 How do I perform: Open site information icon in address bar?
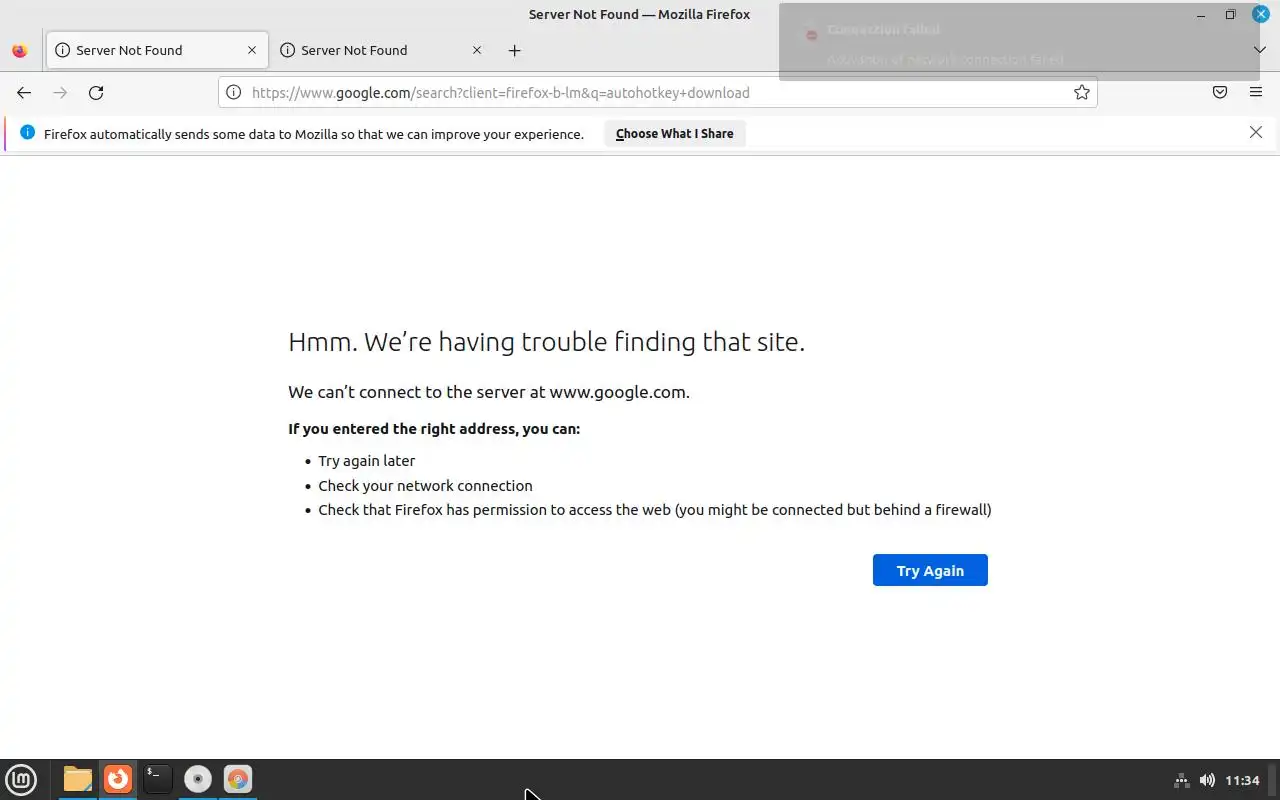233,92
